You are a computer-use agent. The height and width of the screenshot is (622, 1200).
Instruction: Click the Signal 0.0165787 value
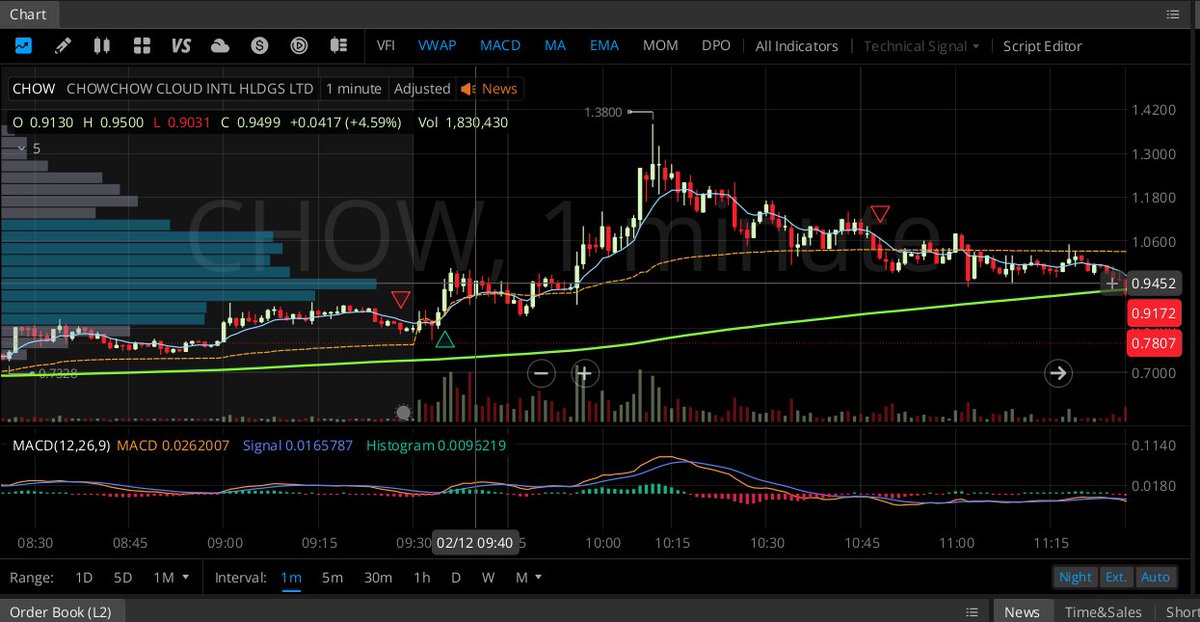pos(298,445)
